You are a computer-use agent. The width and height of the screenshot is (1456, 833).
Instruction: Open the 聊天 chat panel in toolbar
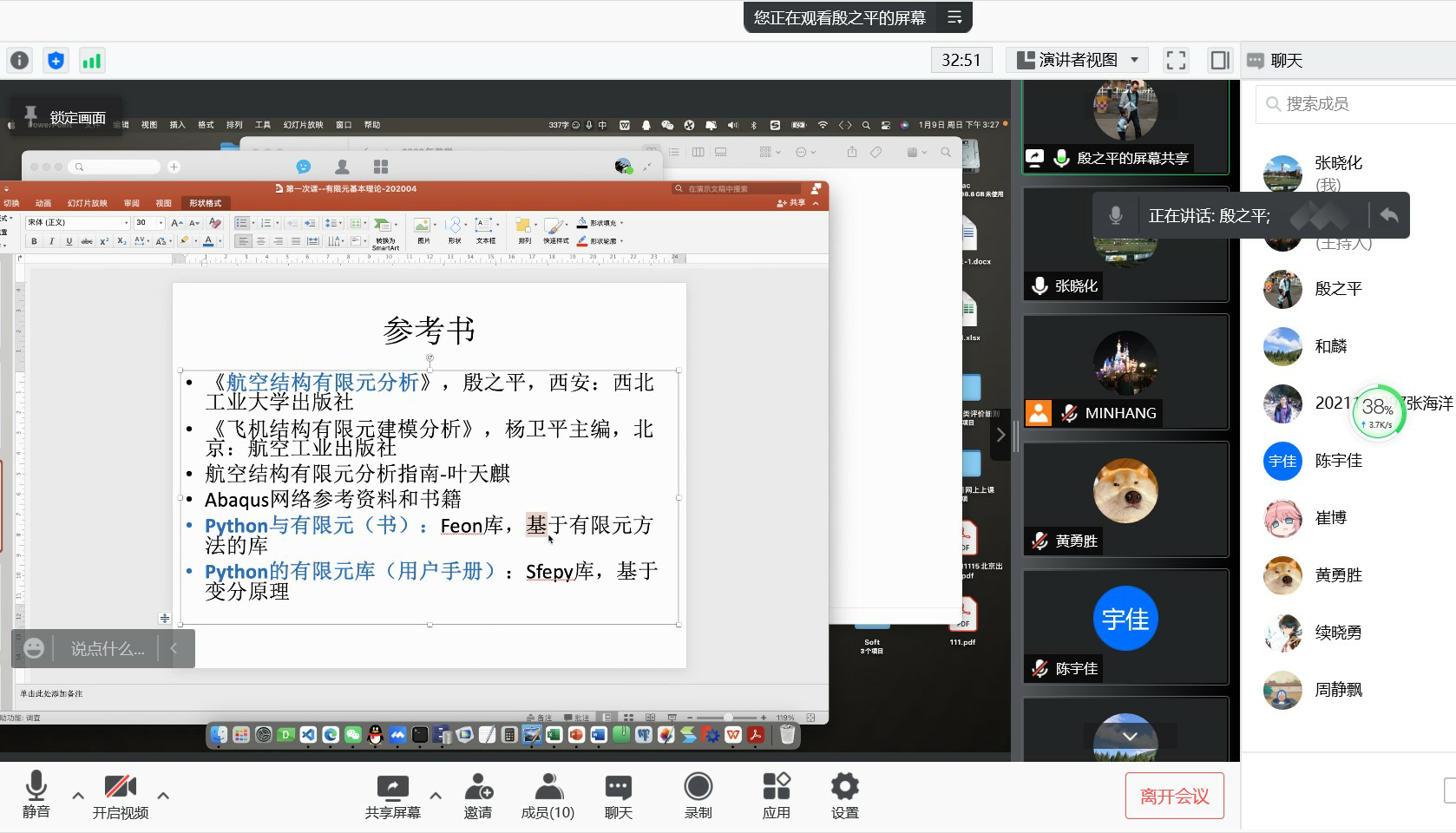pos(618,795)
